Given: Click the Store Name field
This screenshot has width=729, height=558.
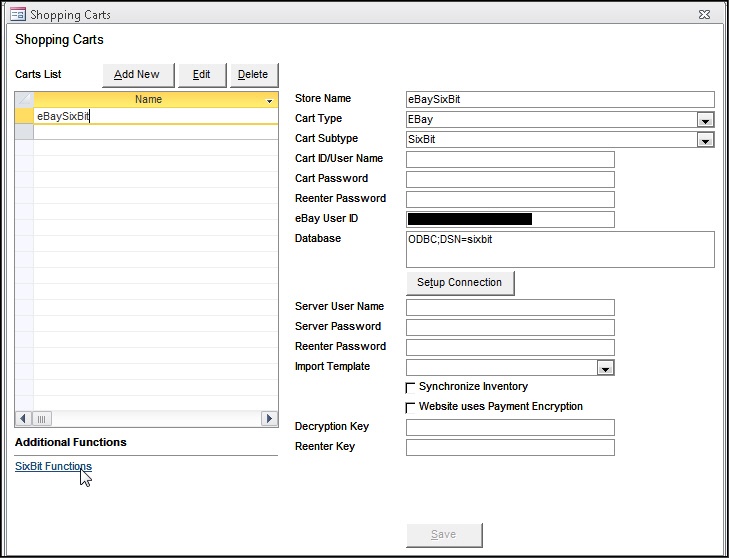Looking at the screenshot, I should [560, 100].
